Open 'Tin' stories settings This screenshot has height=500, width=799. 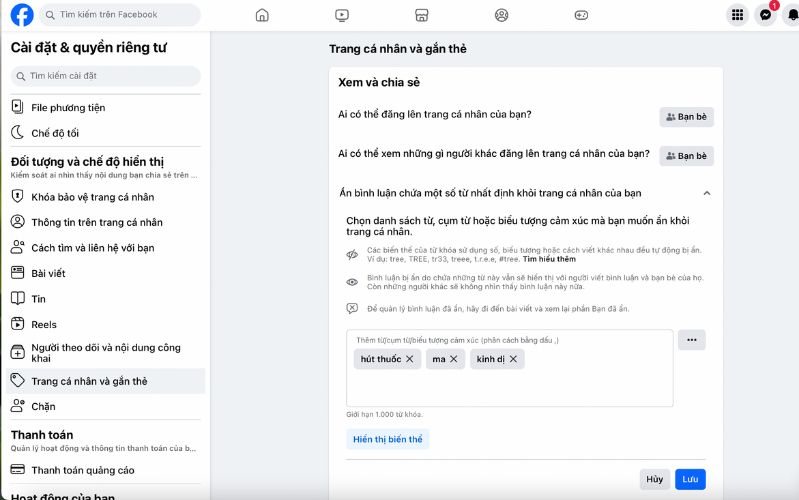click(105, 299)
